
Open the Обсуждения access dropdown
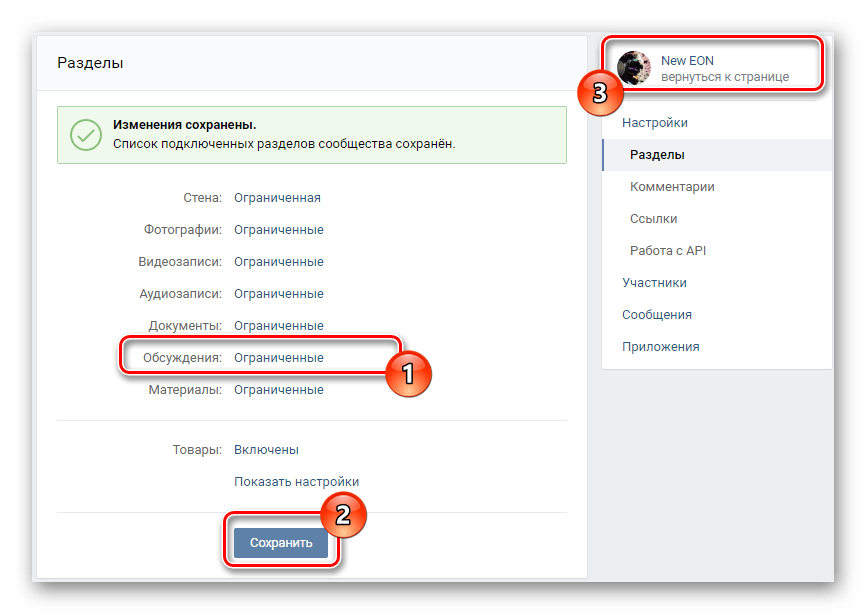[x=279, y=357]
